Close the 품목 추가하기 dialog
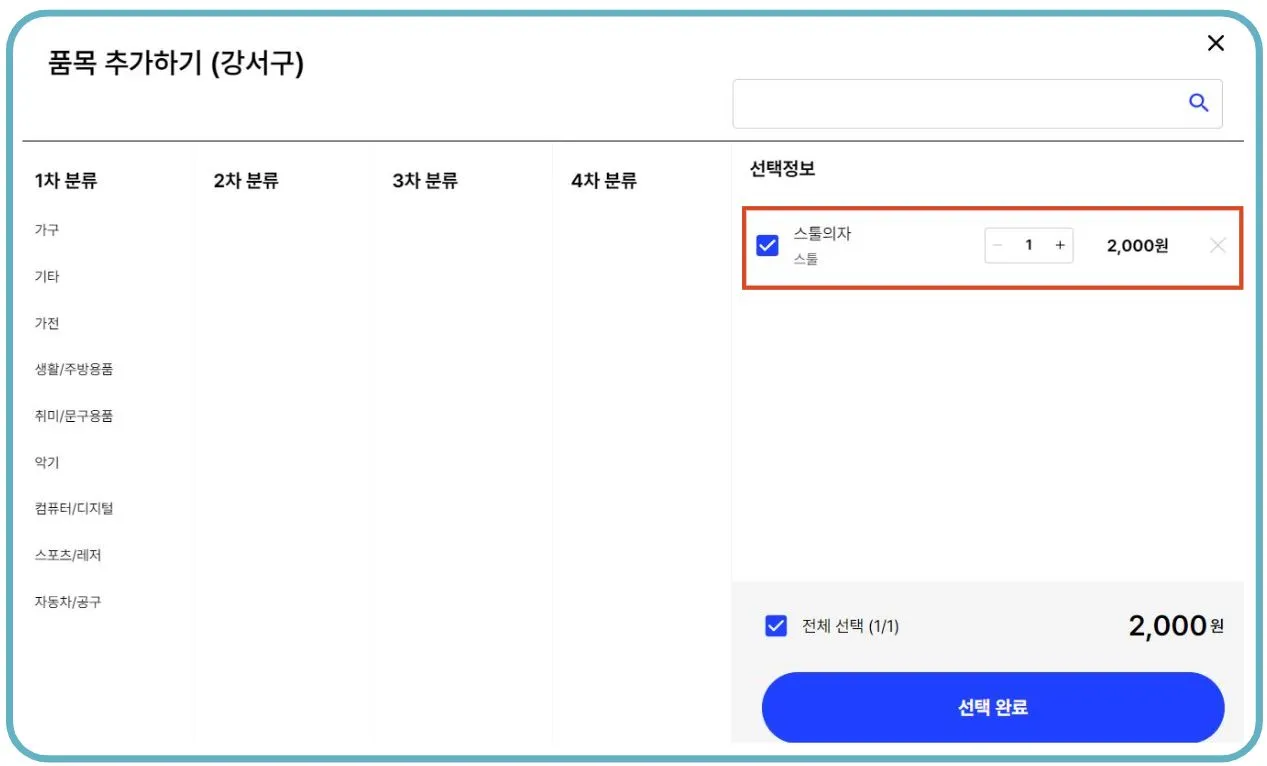This screenshot has height=766, width=1267. pos(1216,43)
